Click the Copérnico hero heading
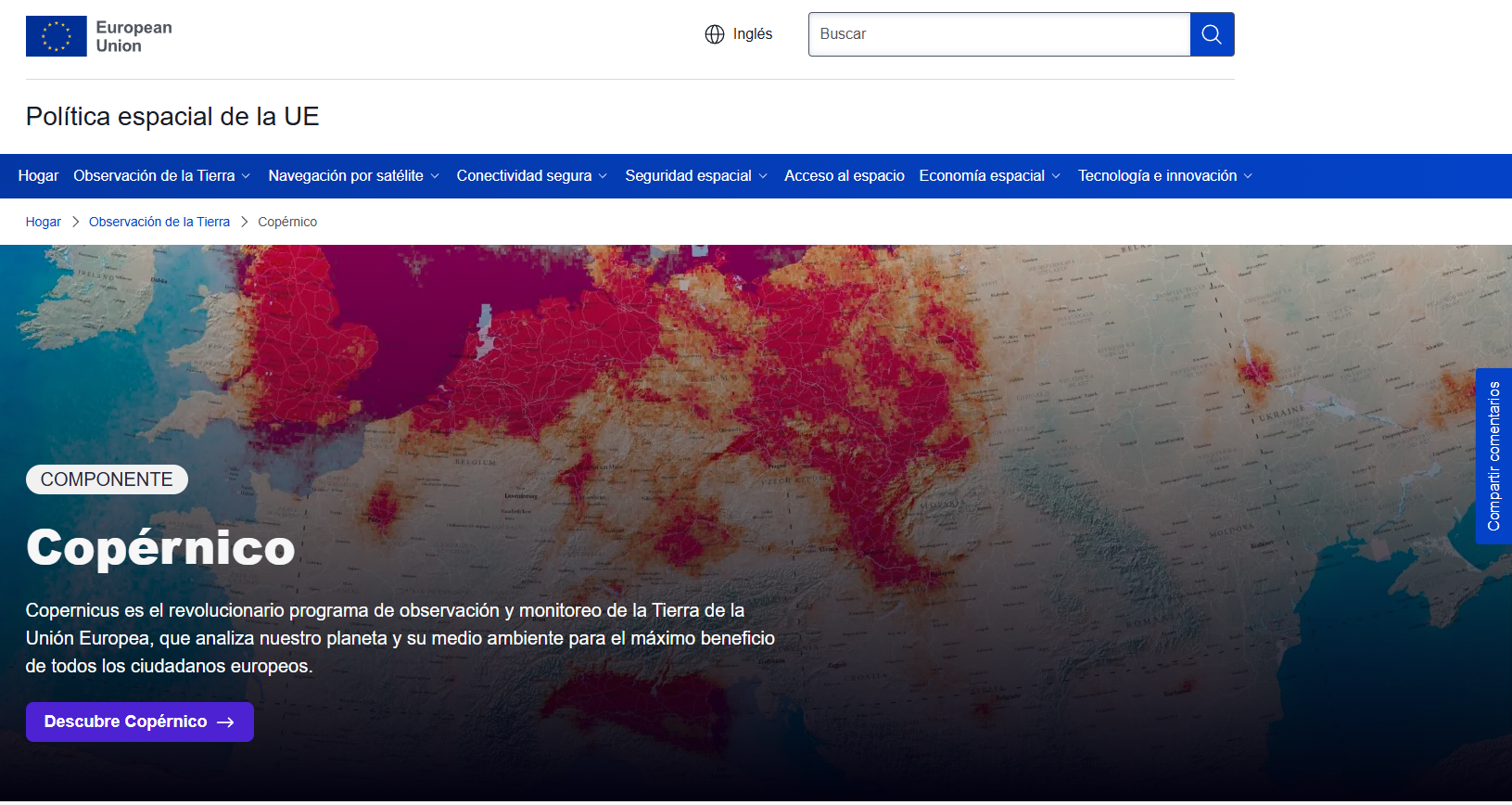The height and width of the screenshot is (805, 1512). (160, 547)
